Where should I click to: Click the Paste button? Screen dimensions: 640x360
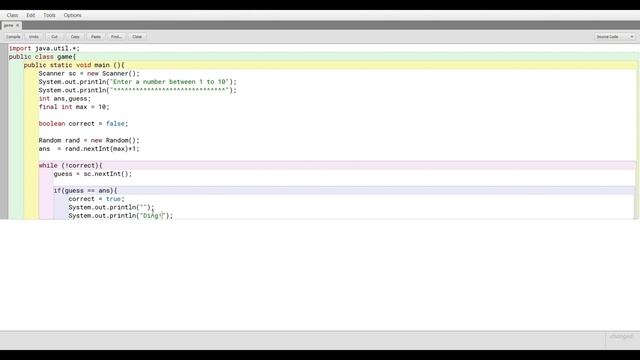point(96,37)
